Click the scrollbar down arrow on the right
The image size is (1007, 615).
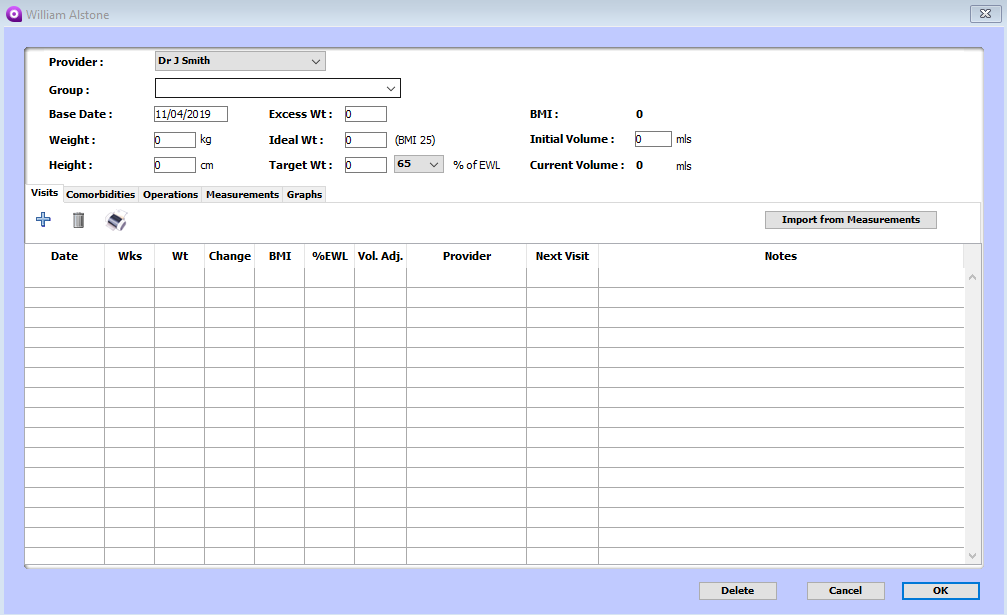click(971, 555)
